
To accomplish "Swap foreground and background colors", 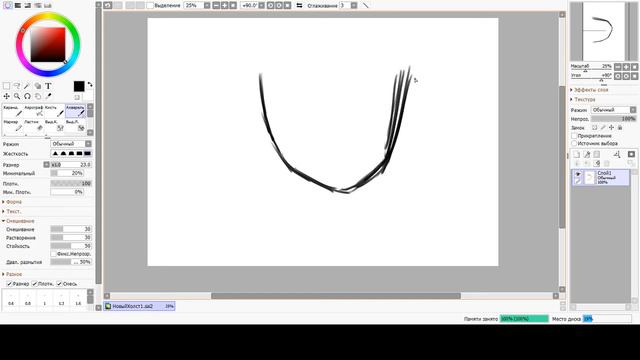I will 90,84.
